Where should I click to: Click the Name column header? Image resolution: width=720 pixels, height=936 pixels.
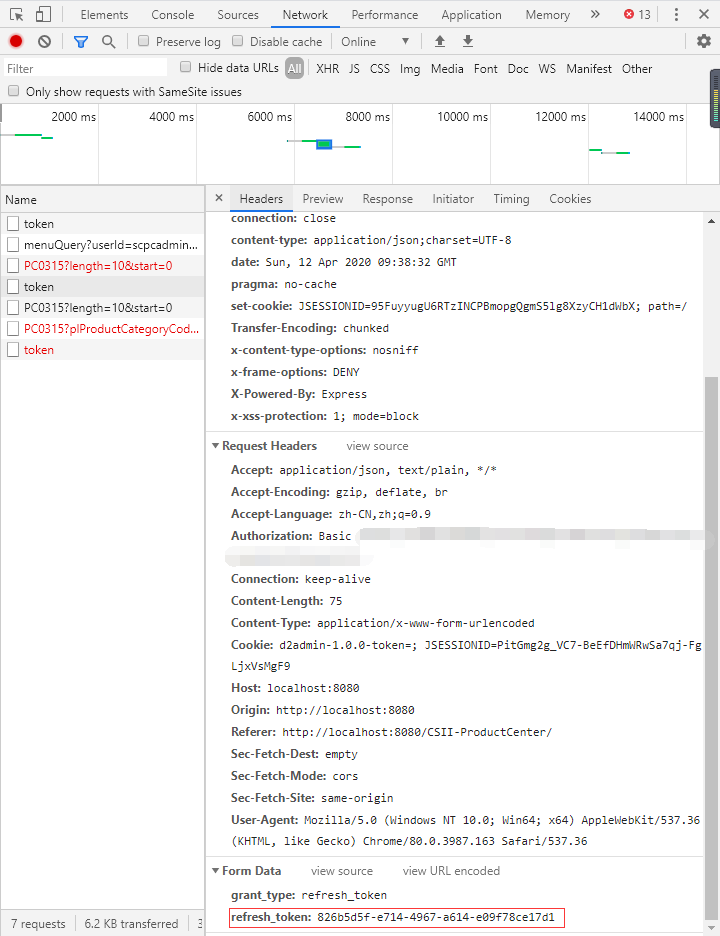[102, 200]
